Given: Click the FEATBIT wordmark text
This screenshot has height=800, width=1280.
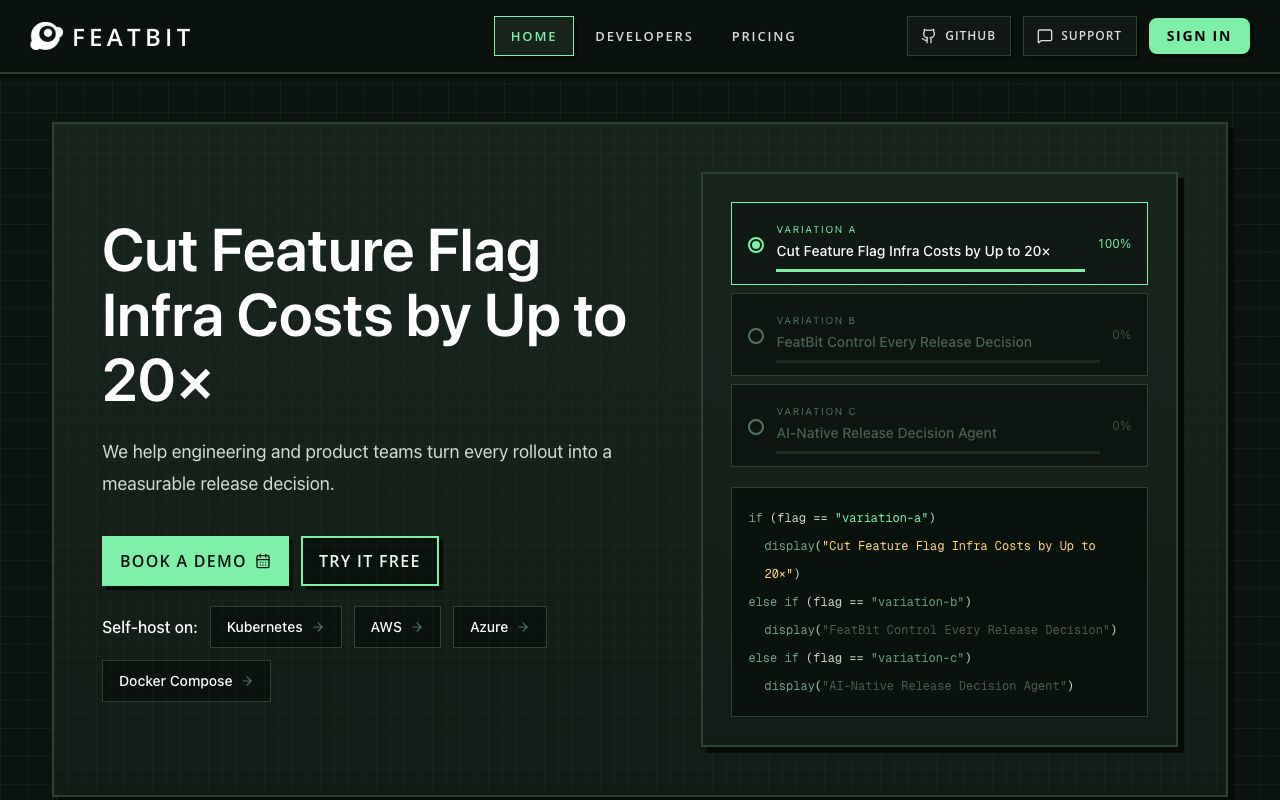Looking at the screenshot, I should point(132,37).
